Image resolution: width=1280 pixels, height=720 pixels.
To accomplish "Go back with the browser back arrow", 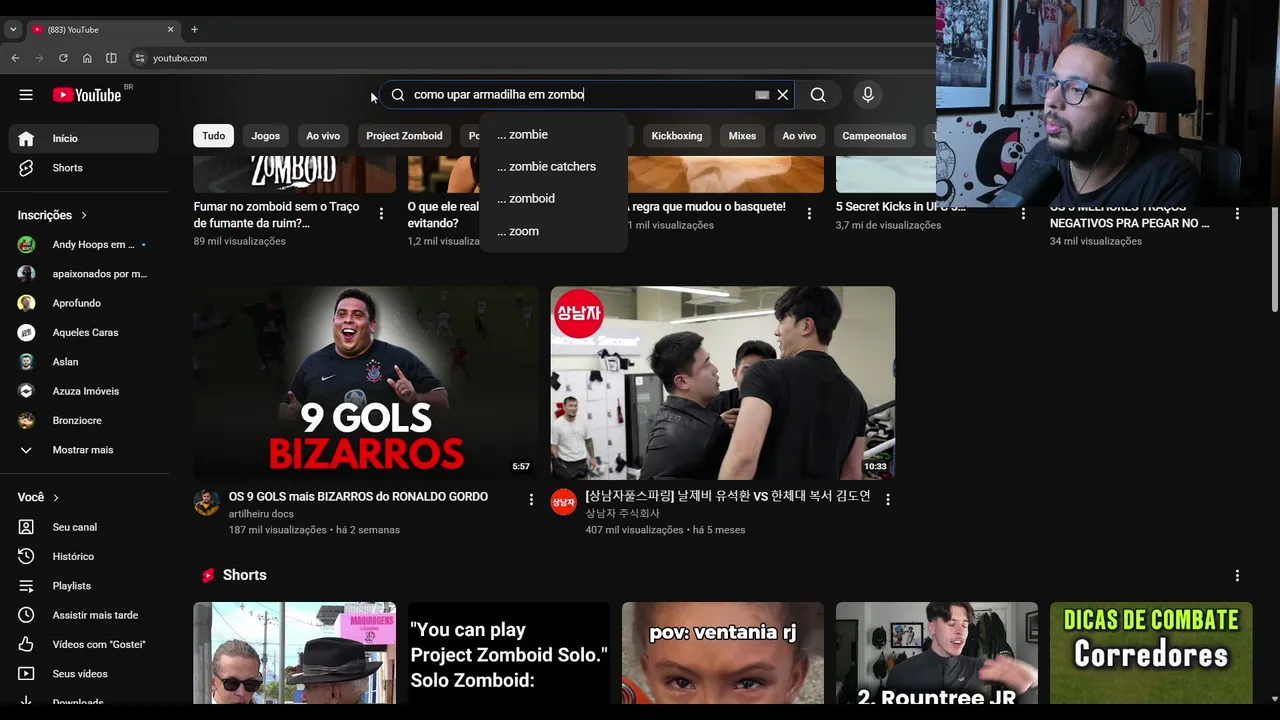I will 15,58.
